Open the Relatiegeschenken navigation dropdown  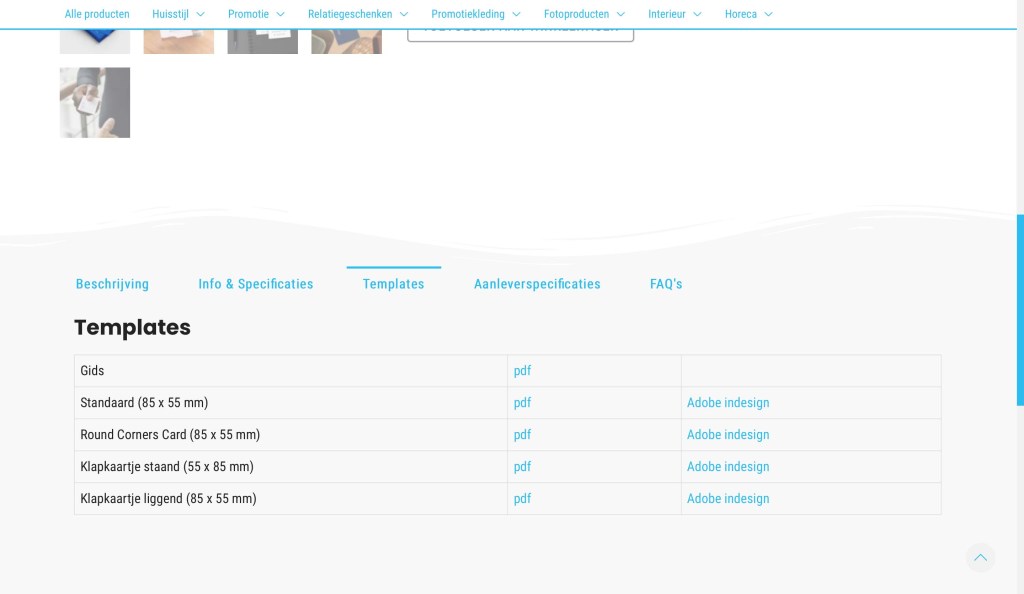point(357,14)
